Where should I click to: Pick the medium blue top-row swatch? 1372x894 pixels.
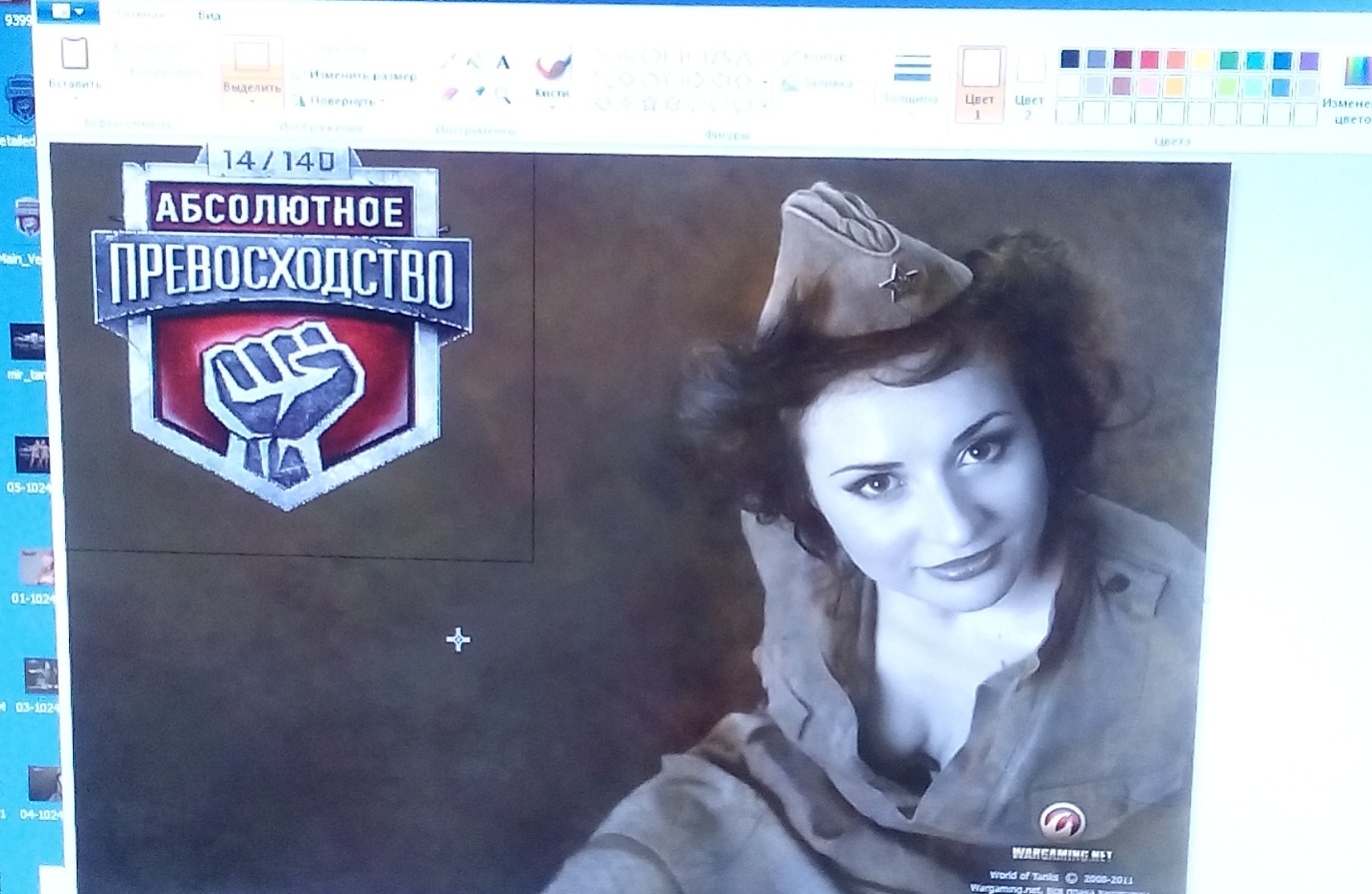[x=1282, y=61]
